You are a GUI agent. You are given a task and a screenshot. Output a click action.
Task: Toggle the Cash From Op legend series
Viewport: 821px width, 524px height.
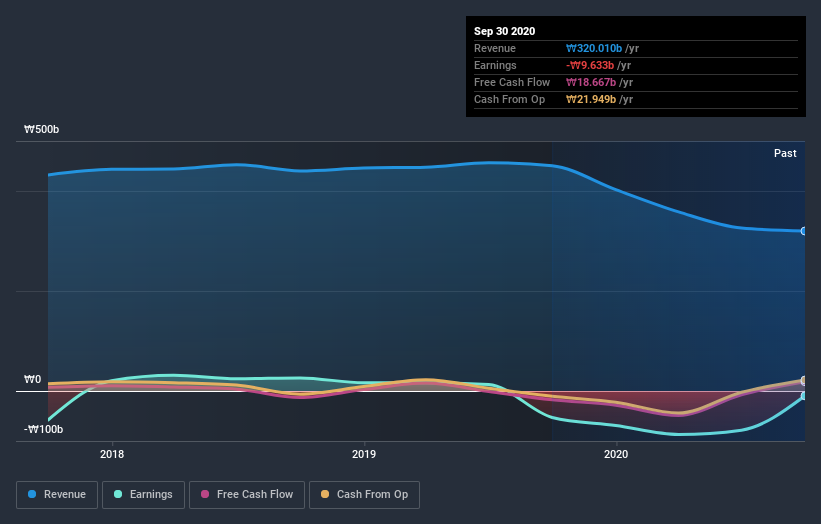click(364, 495)
